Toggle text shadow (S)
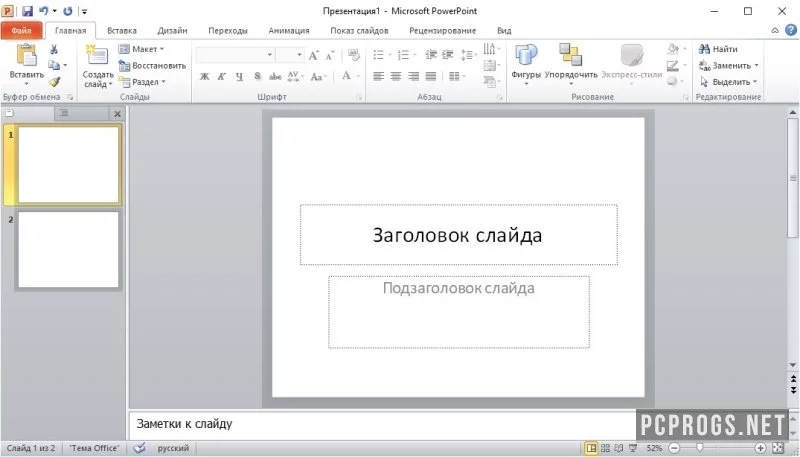This screenshot has width=800, height=457. coord(257,77)
